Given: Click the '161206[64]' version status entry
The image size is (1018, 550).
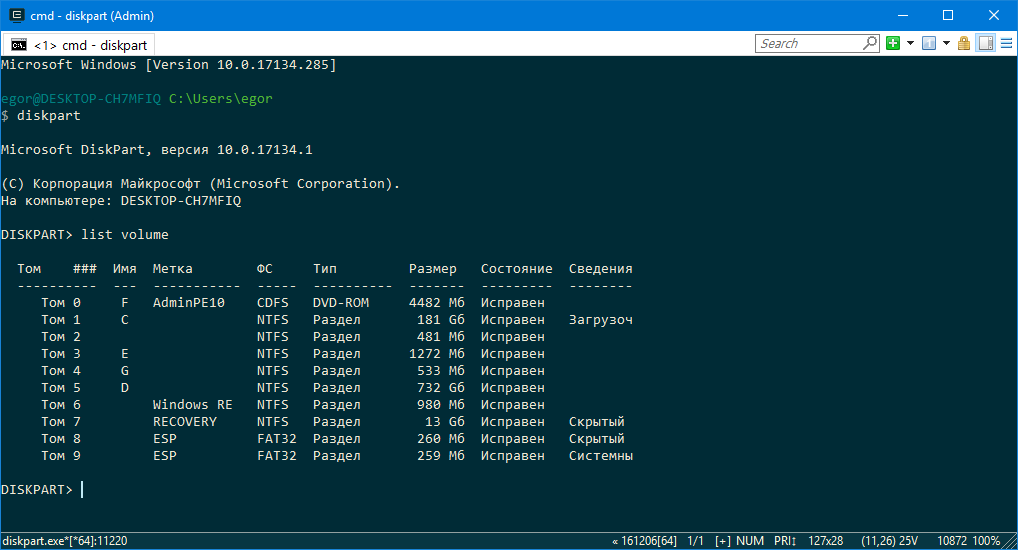Looking at the screenshot, I should 645,541.
